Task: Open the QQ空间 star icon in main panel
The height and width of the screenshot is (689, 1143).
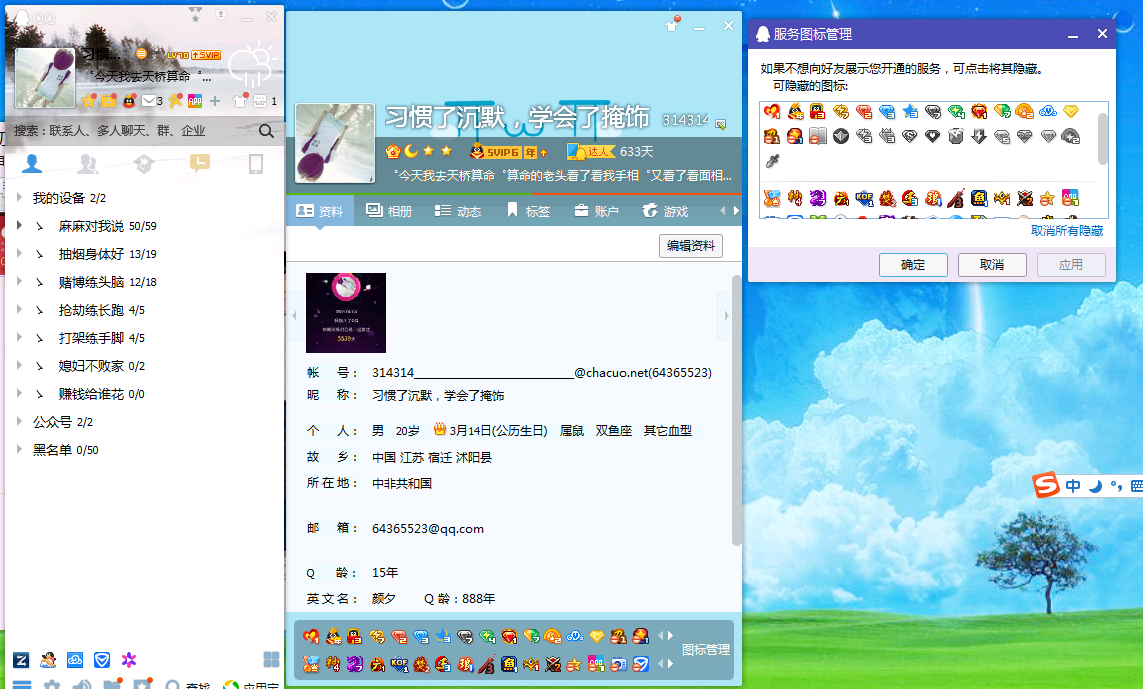Action: pos(88,101)
